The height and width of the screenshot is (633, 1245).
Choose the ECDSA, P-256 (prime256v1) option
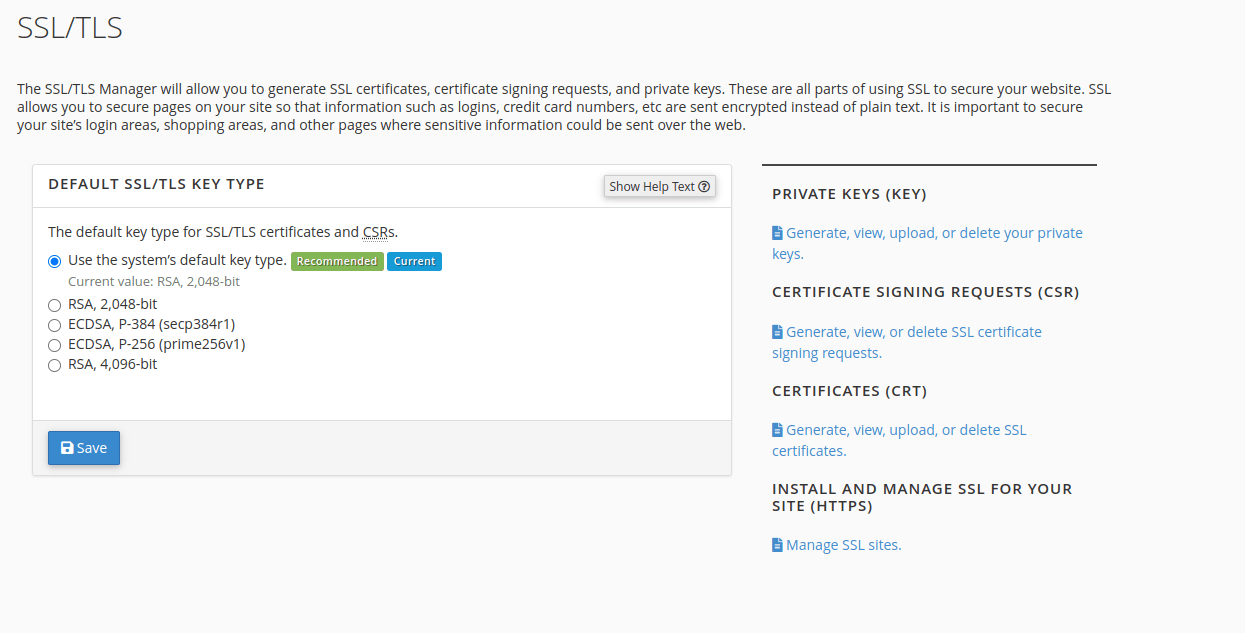tap(54, 344)
